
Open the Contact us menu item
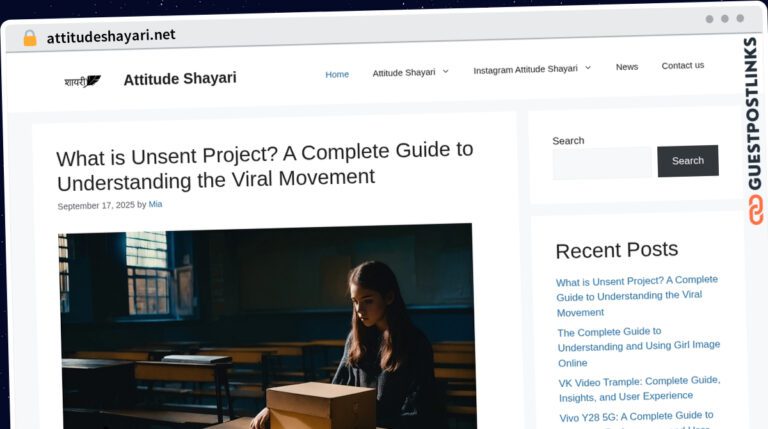[x=683, y=65]
